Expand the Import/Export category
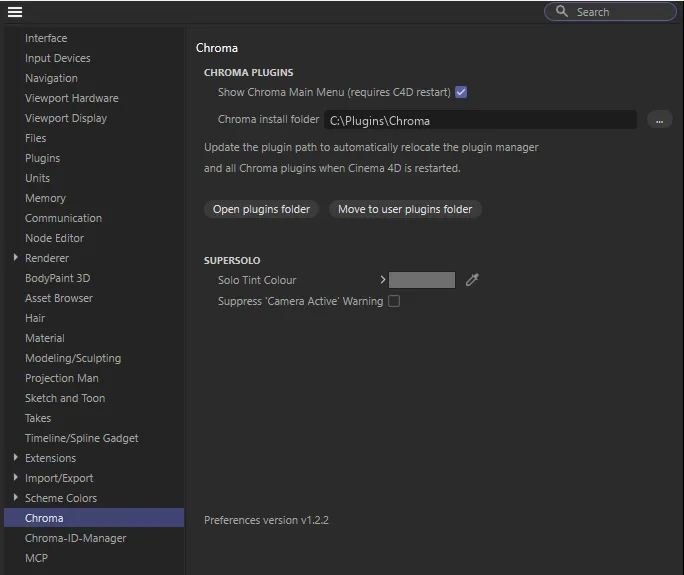The width and height of the screenshot is (684, 575). [16, 477]
